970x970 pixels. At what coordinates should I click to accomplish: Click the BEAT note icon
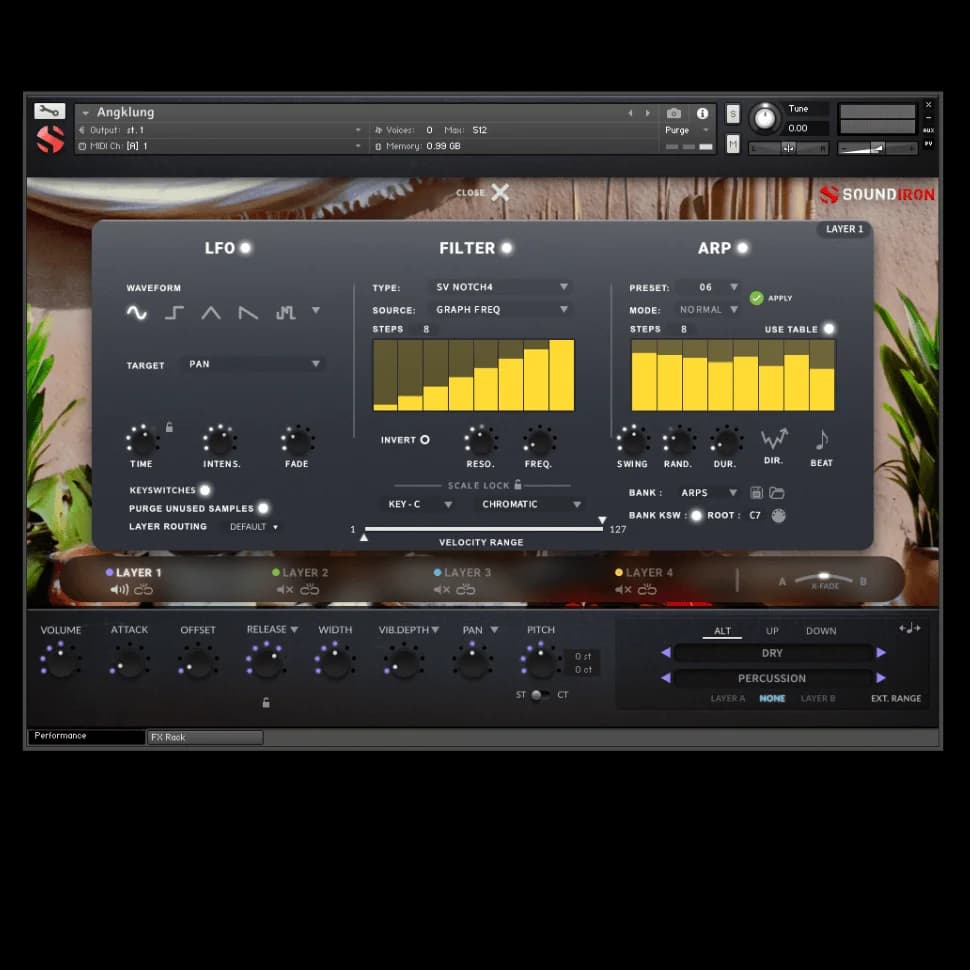click(x=822, y=439)
